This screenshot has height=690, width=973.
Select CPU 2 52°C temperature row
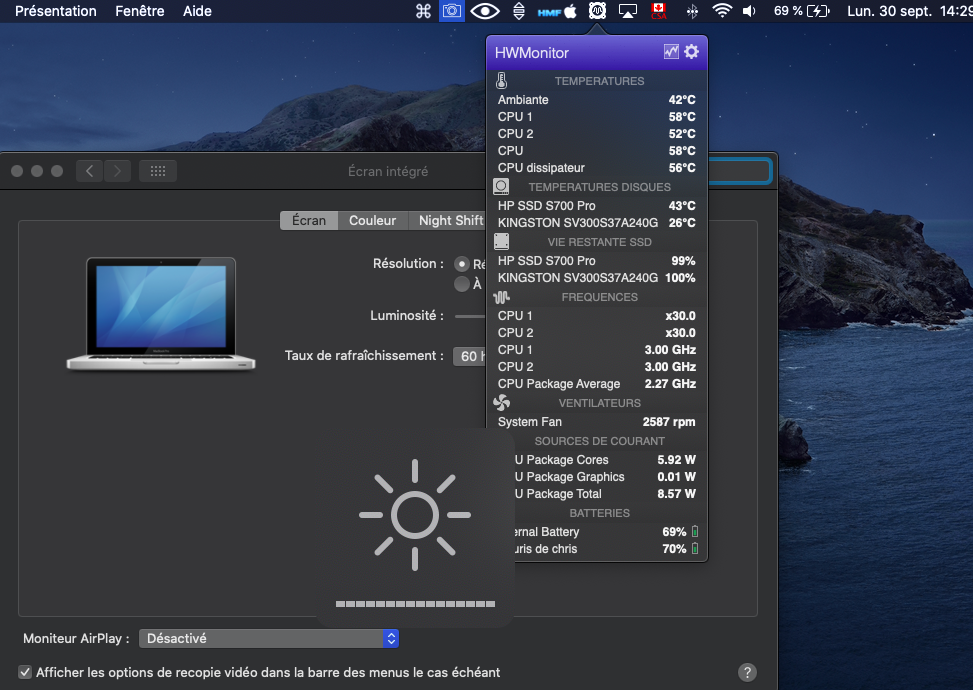[596, 133]
